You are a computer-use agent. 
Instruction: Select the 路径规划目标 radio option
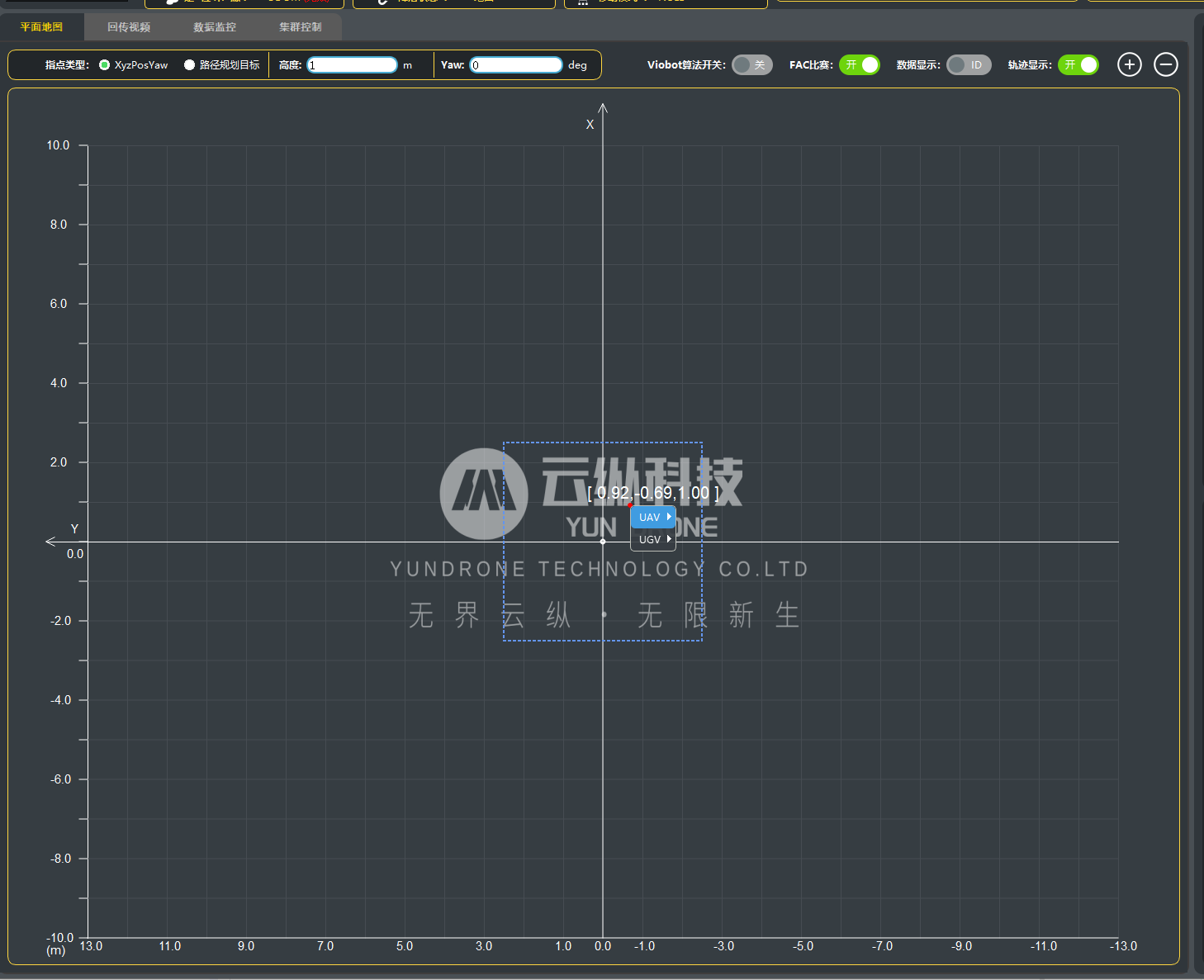pyautogui.click(x=222, y=65)
